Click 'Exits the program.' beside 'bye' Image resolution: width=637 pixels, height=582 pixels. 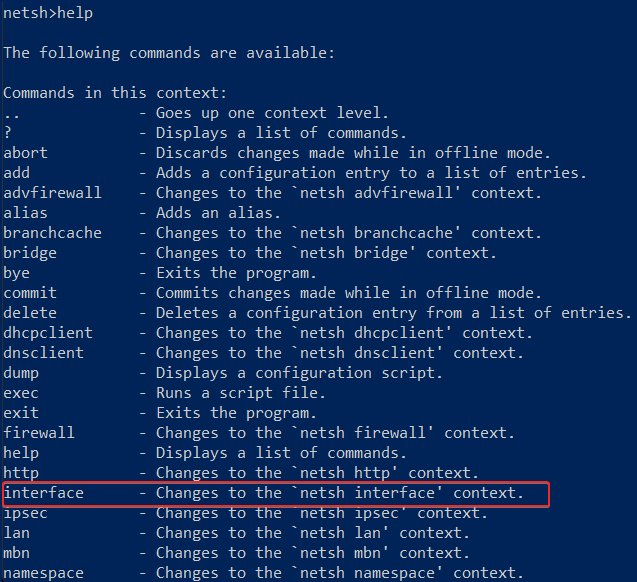point(236,273)
